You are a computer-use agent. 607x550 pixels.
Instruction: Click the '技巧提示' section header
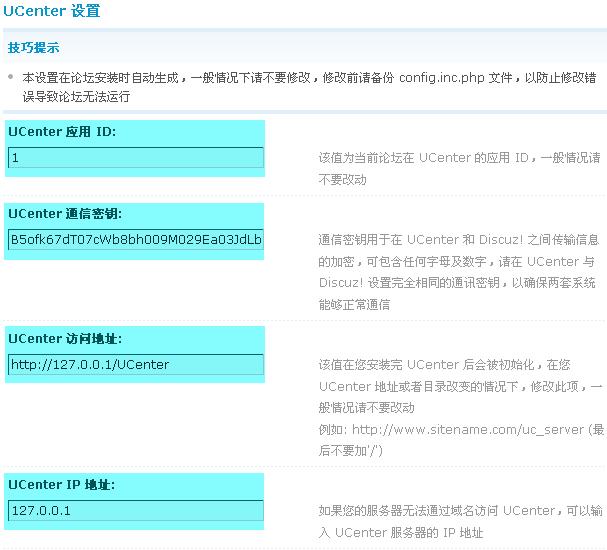34,48
